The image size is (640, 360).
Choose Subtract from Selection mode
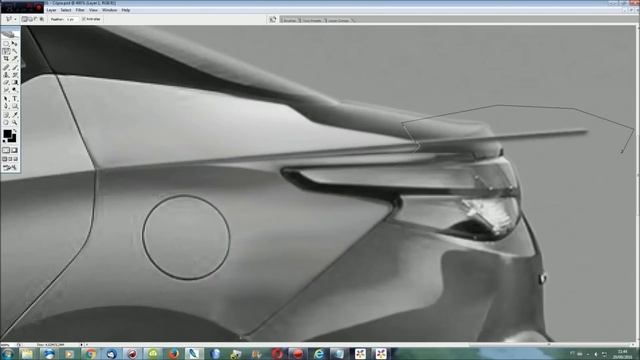[36, 19]
